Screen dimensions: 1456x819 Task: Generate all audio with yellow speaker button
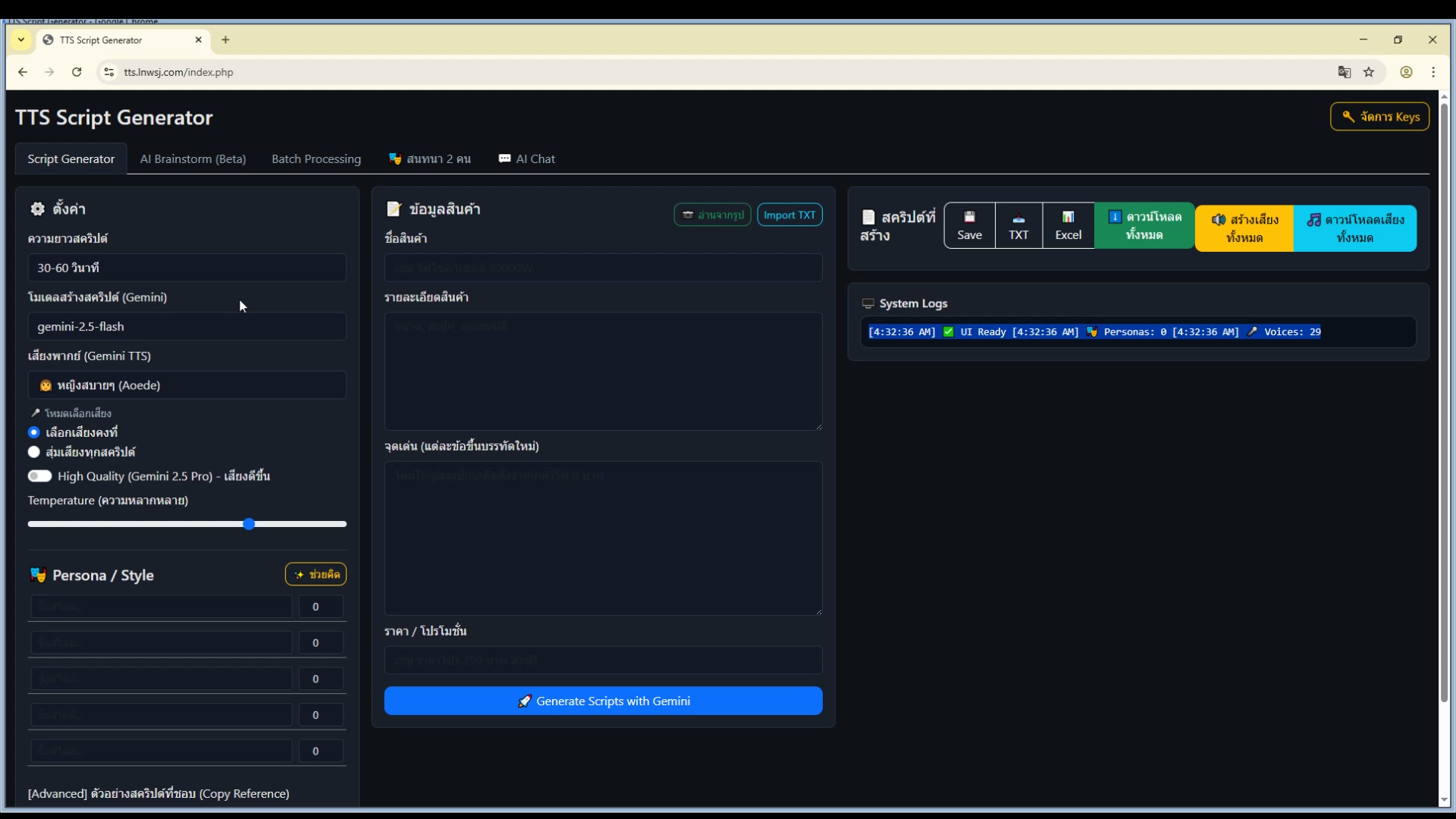[x=1244, y=227]
